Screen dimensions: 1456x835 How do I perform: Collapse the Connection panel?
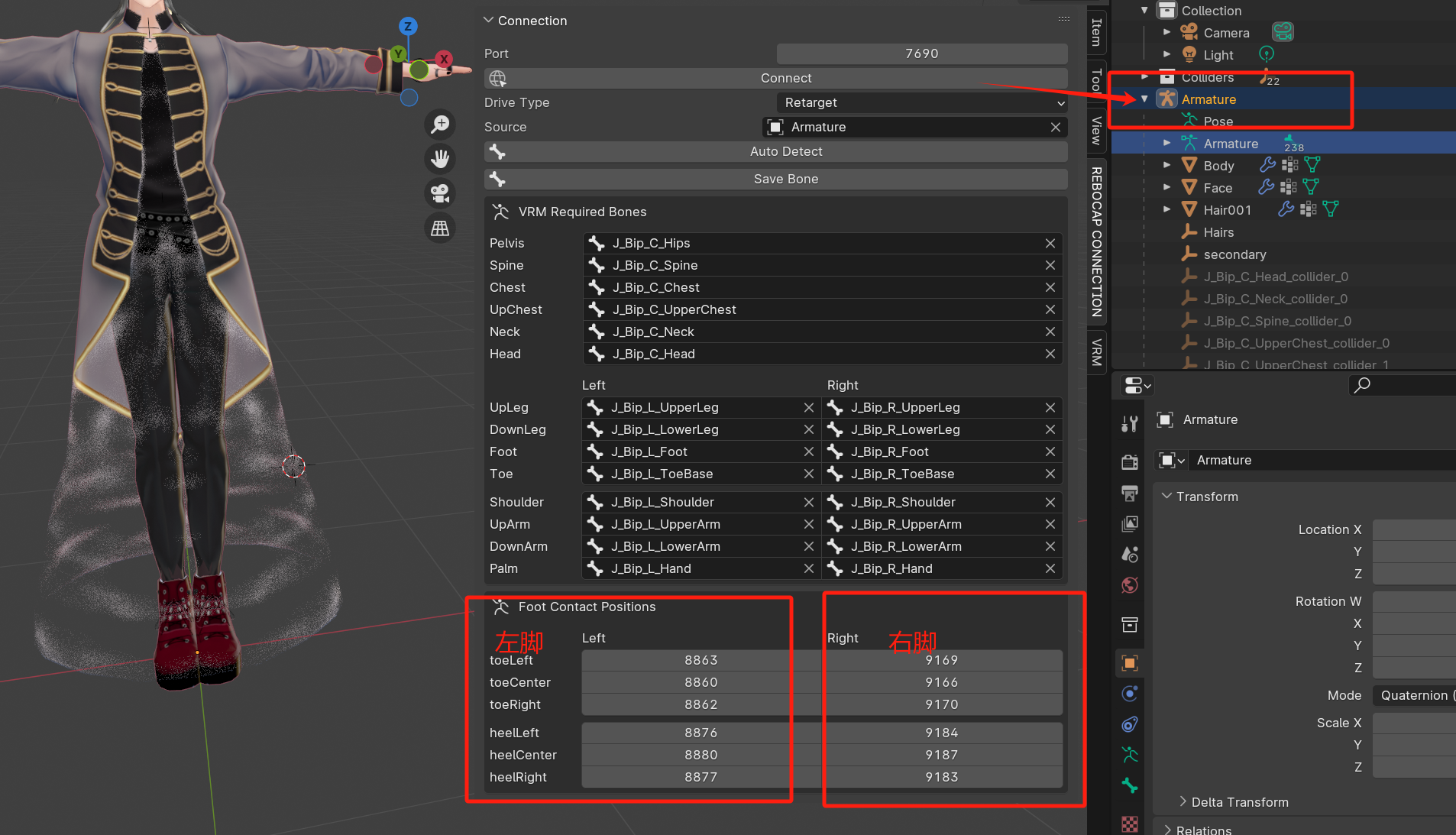(x=488, y=21)
